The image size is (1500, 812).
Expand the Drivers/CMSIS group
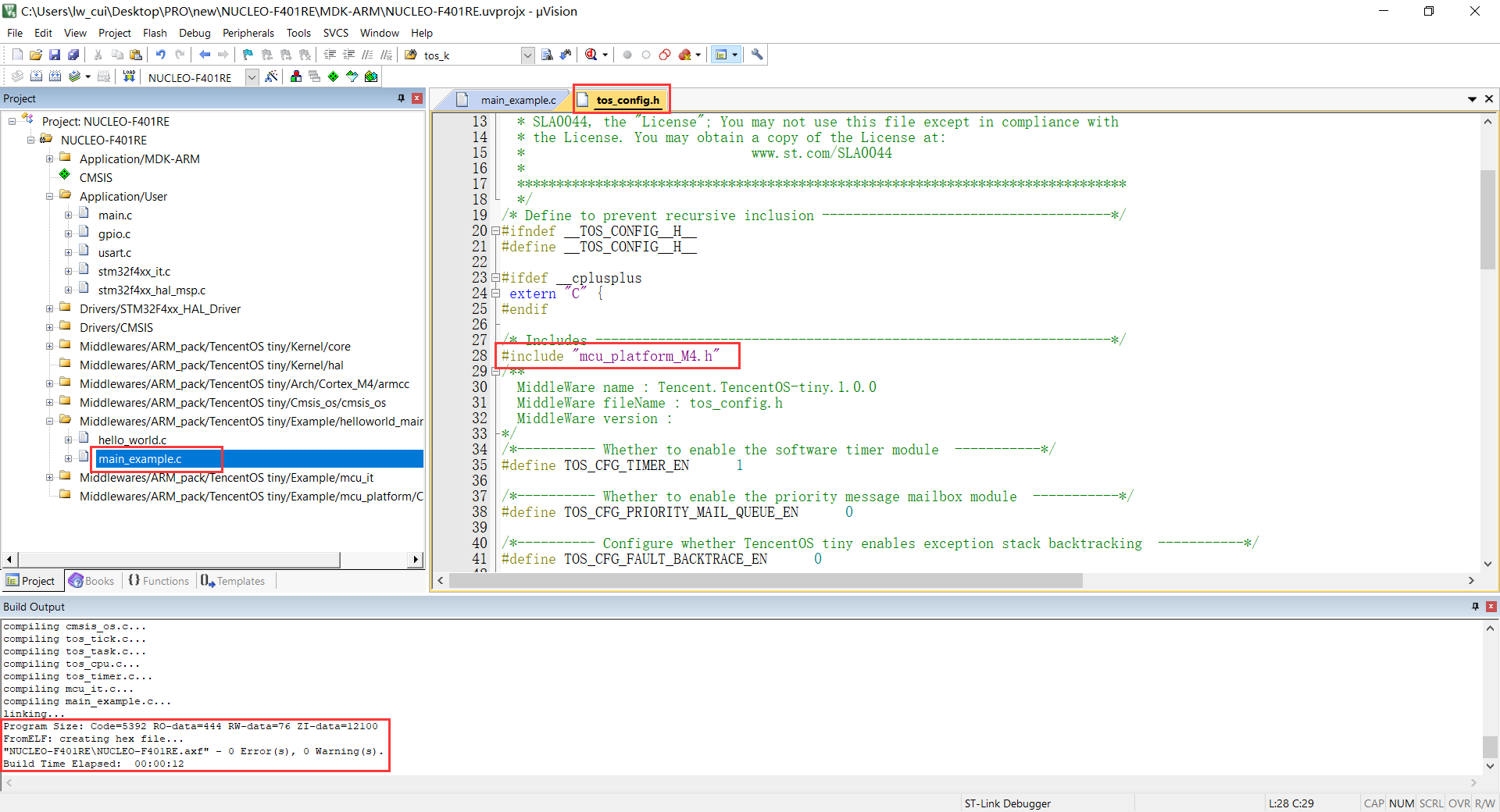[50, 328]
